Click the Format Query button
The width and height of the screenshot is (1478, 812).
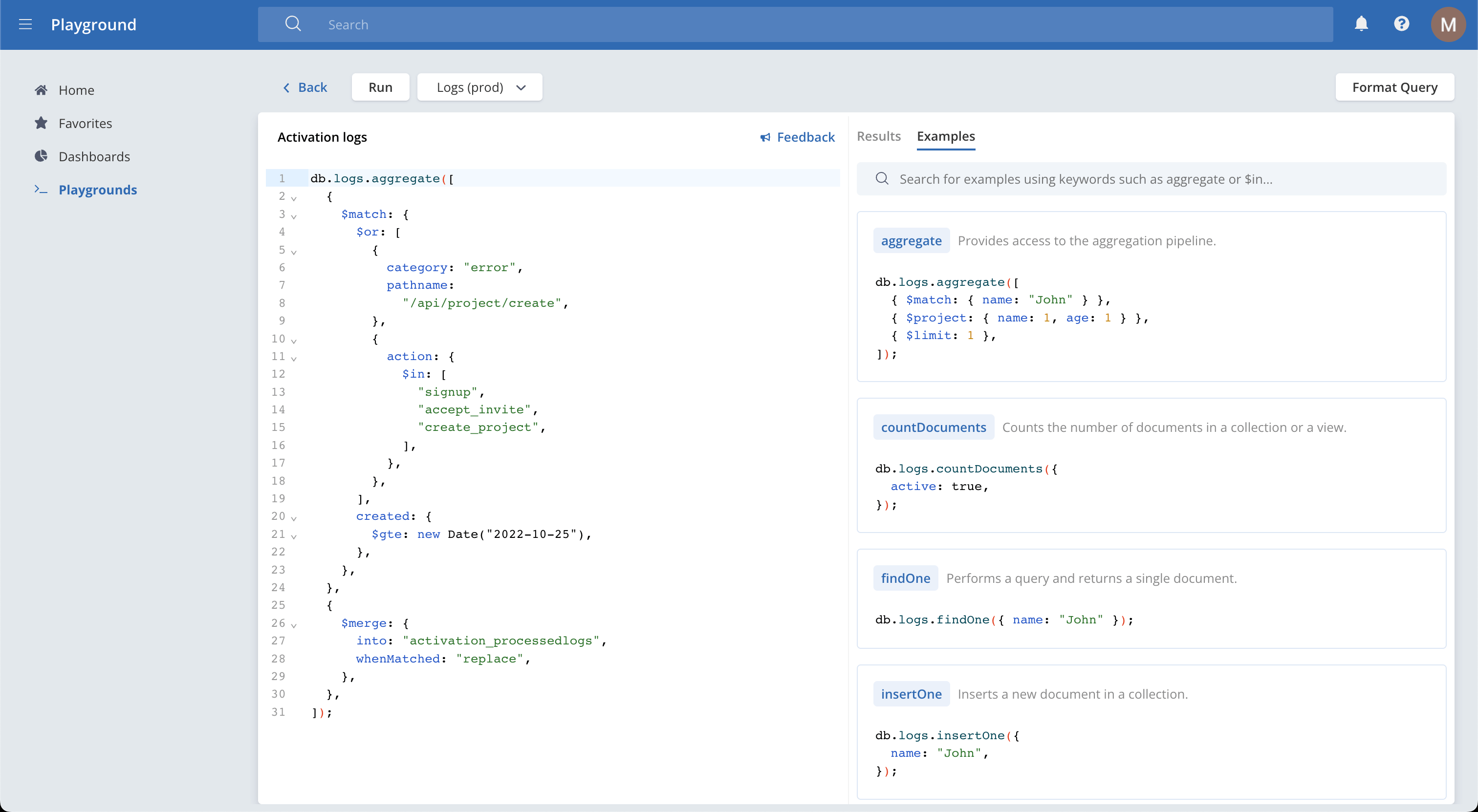click(1394, 87)
